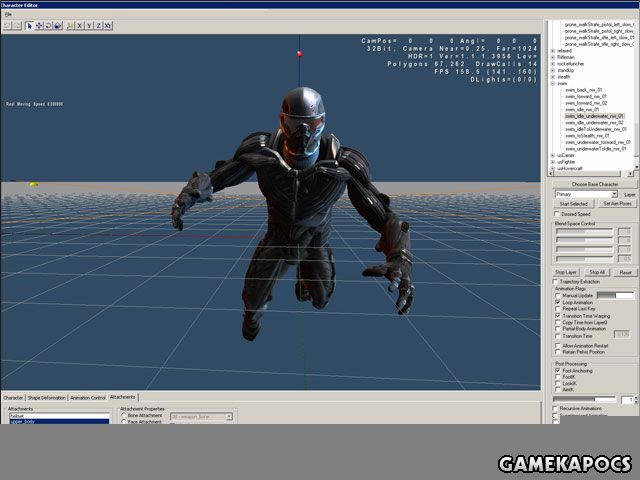This screenshot has width=640, height=480.
Task: Expand the usFighter animation folder
Action: pos(553,162)
